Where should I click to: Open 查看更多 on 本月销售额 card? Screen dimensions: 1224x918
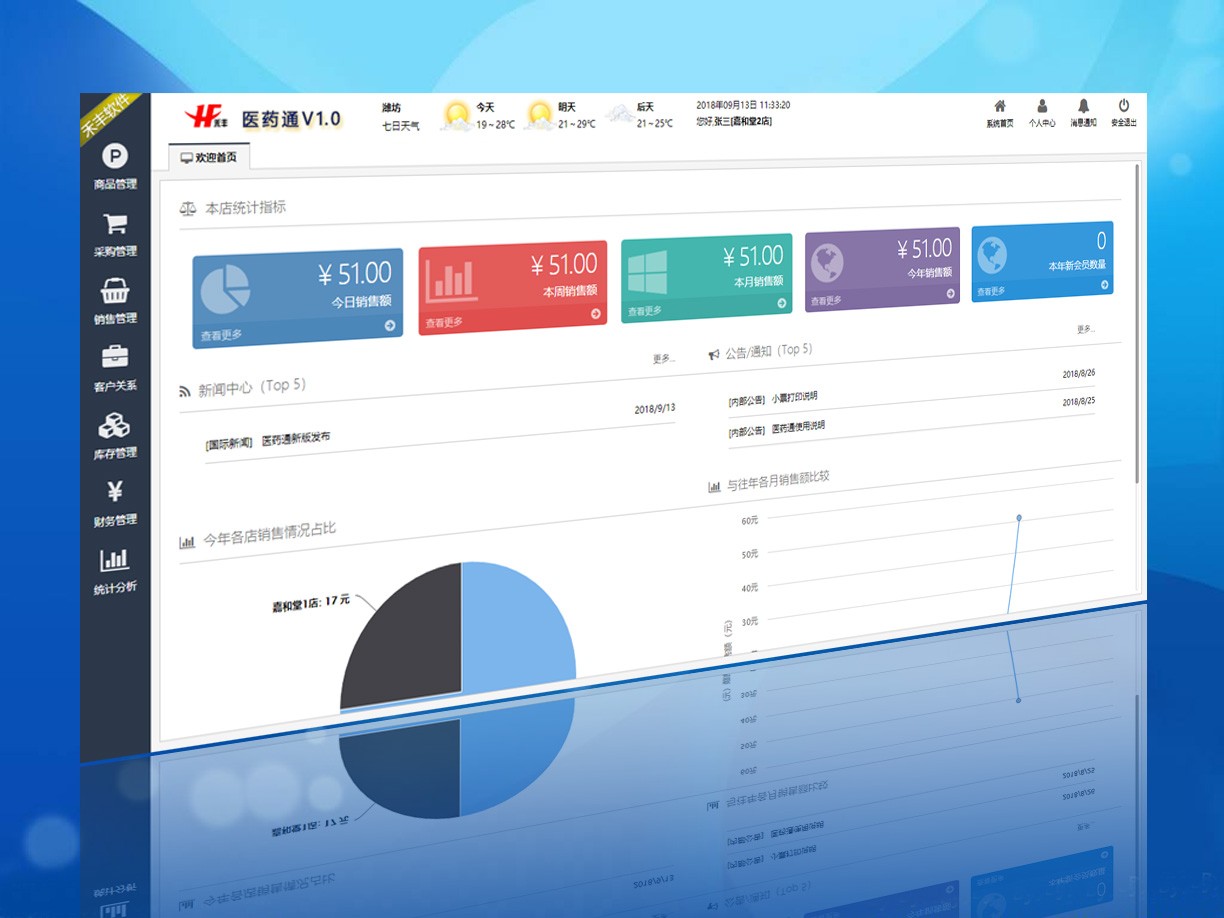(645, 311)
